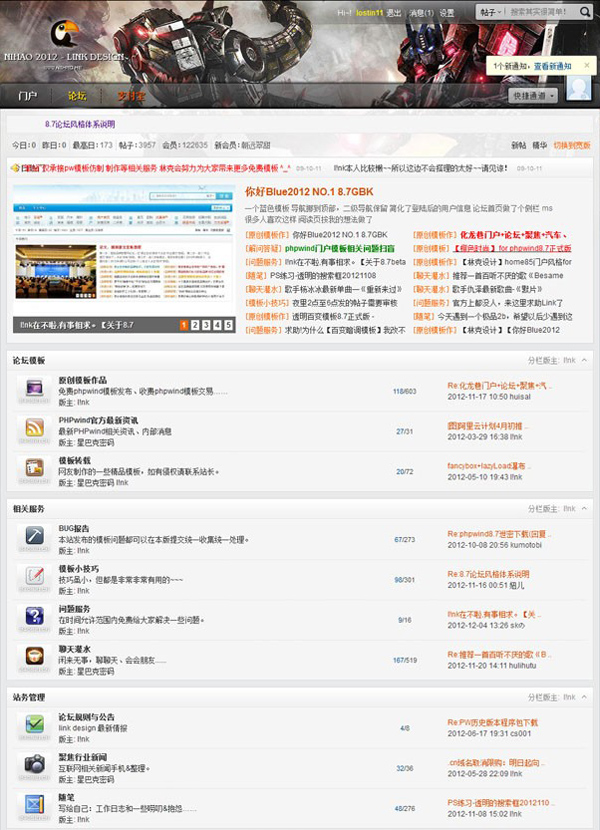The image size is (600, 830).
Task: Open 消息(1) messages
Action: (x=421, y=13)
